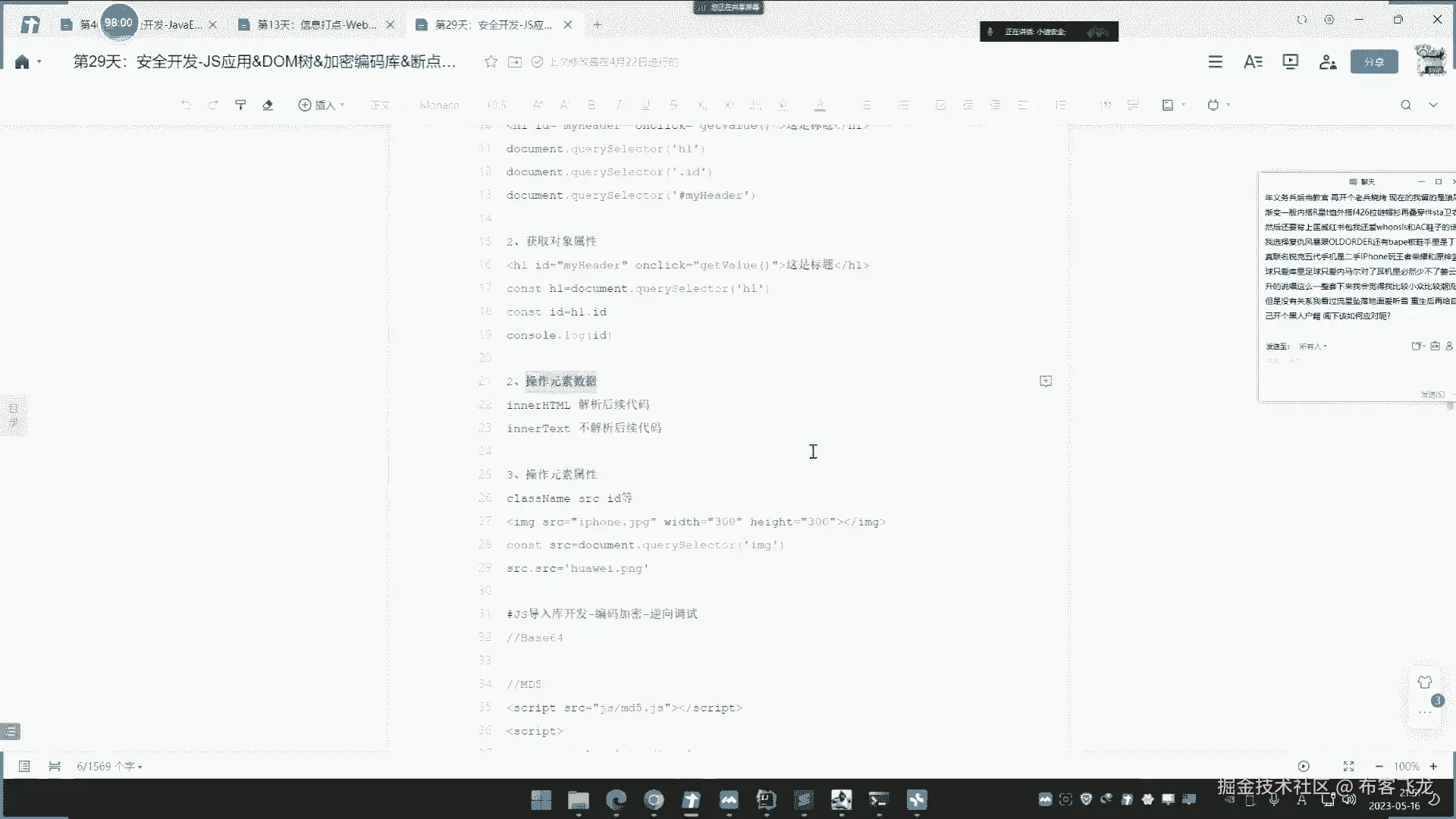Click the 分享 share button
The image size is (1456, 819).
[x=1373, y=61]
